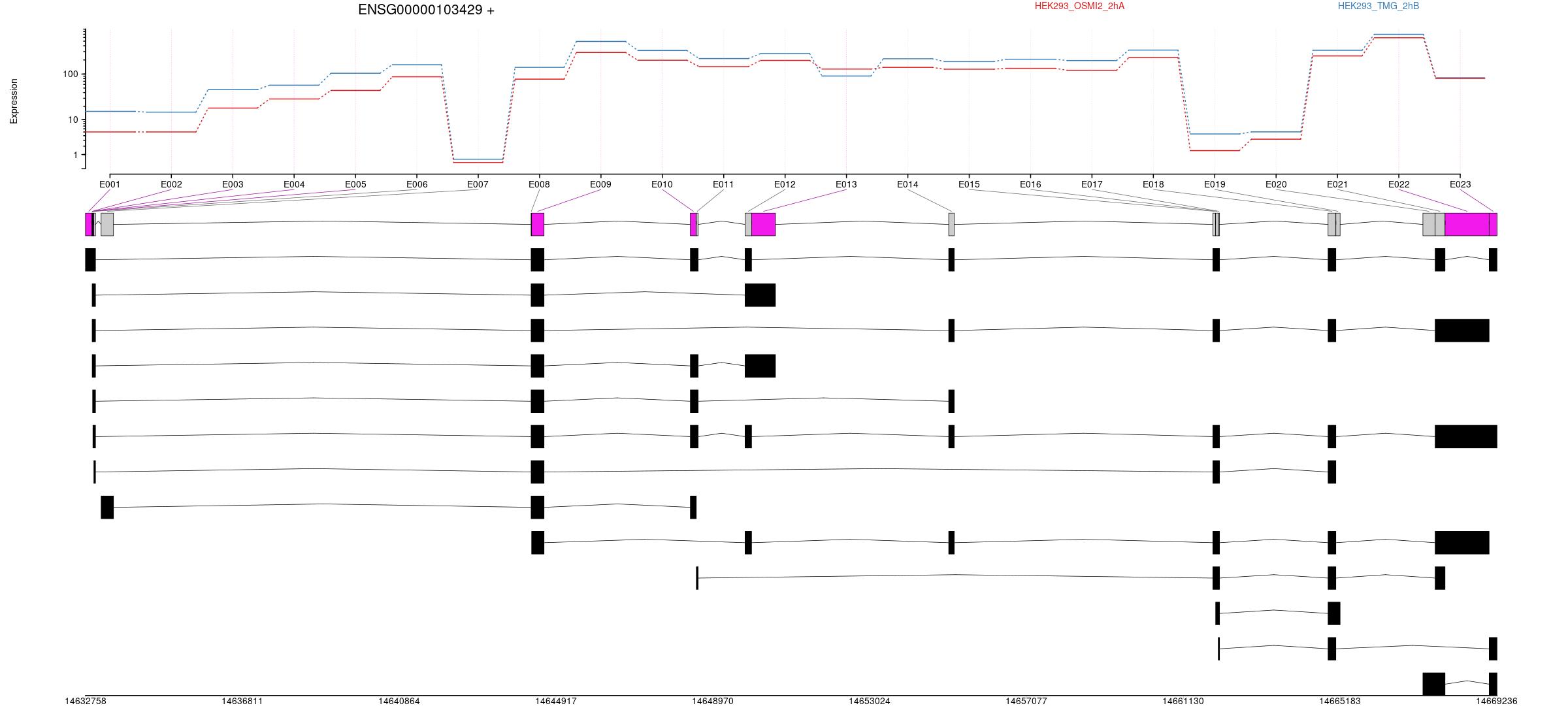Click the E010 exon label
The width and height of the screenshot is (1568, 712).
click(662, 184)
